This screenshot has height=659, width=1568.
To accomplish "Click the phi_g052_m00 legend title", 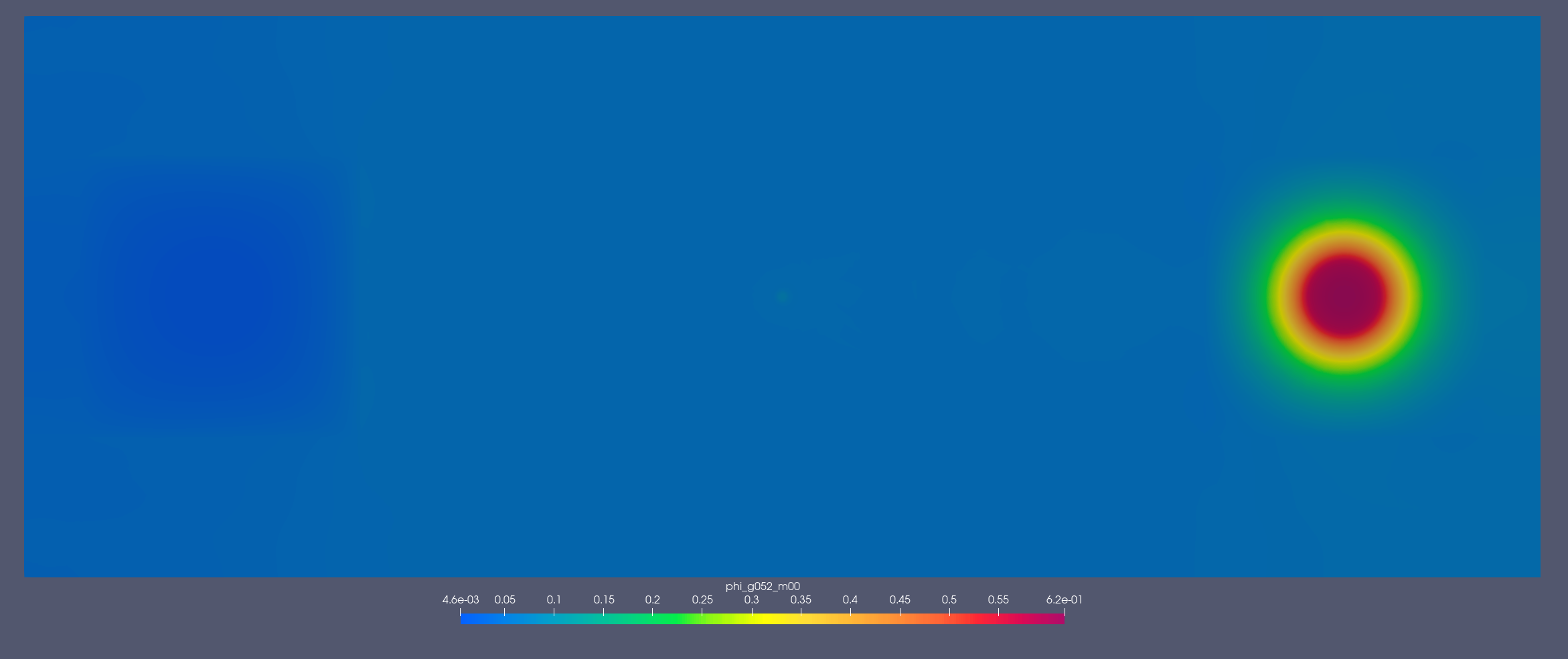I will (x=763, y=586).
